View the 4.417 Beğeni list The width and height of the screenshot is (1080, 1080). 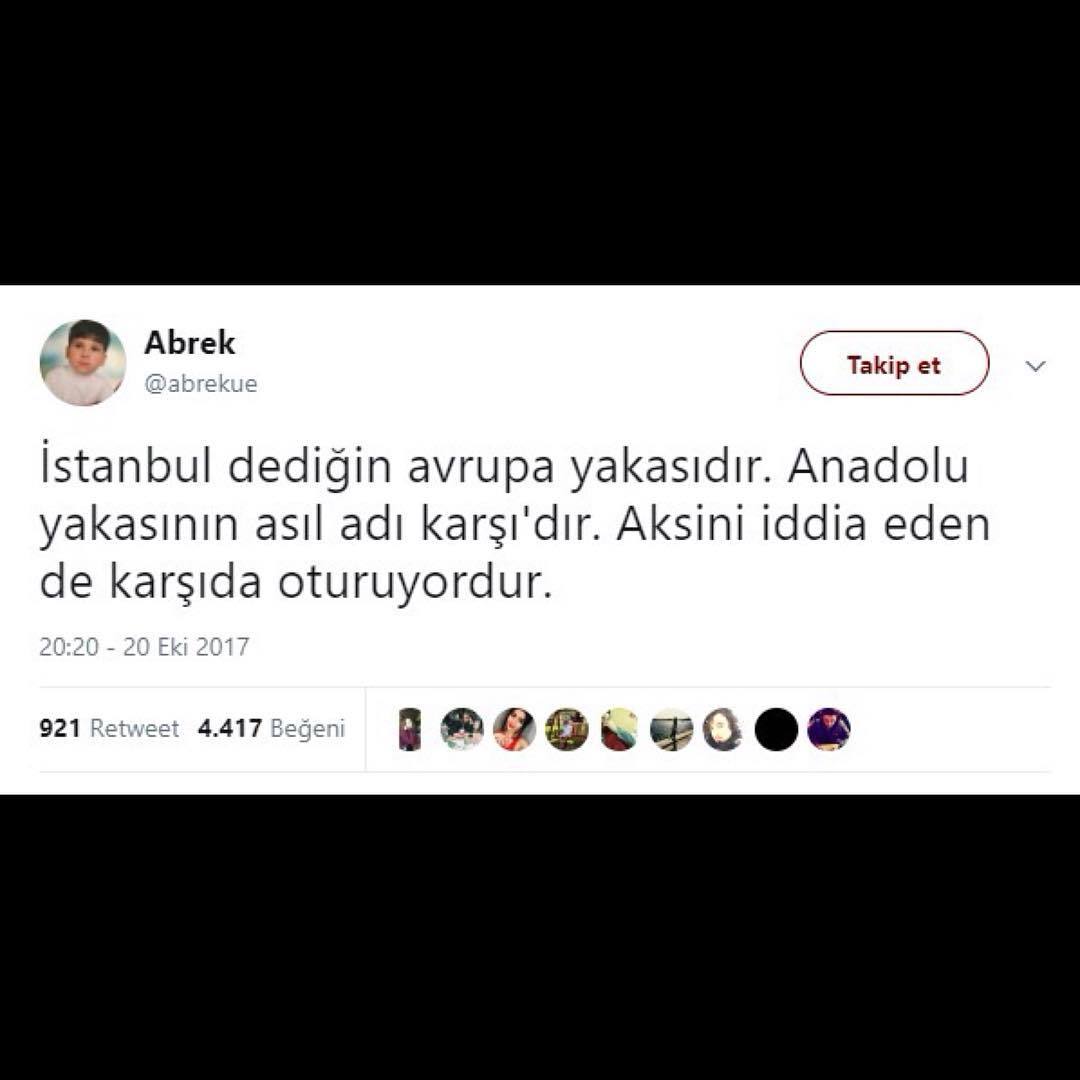271,728
